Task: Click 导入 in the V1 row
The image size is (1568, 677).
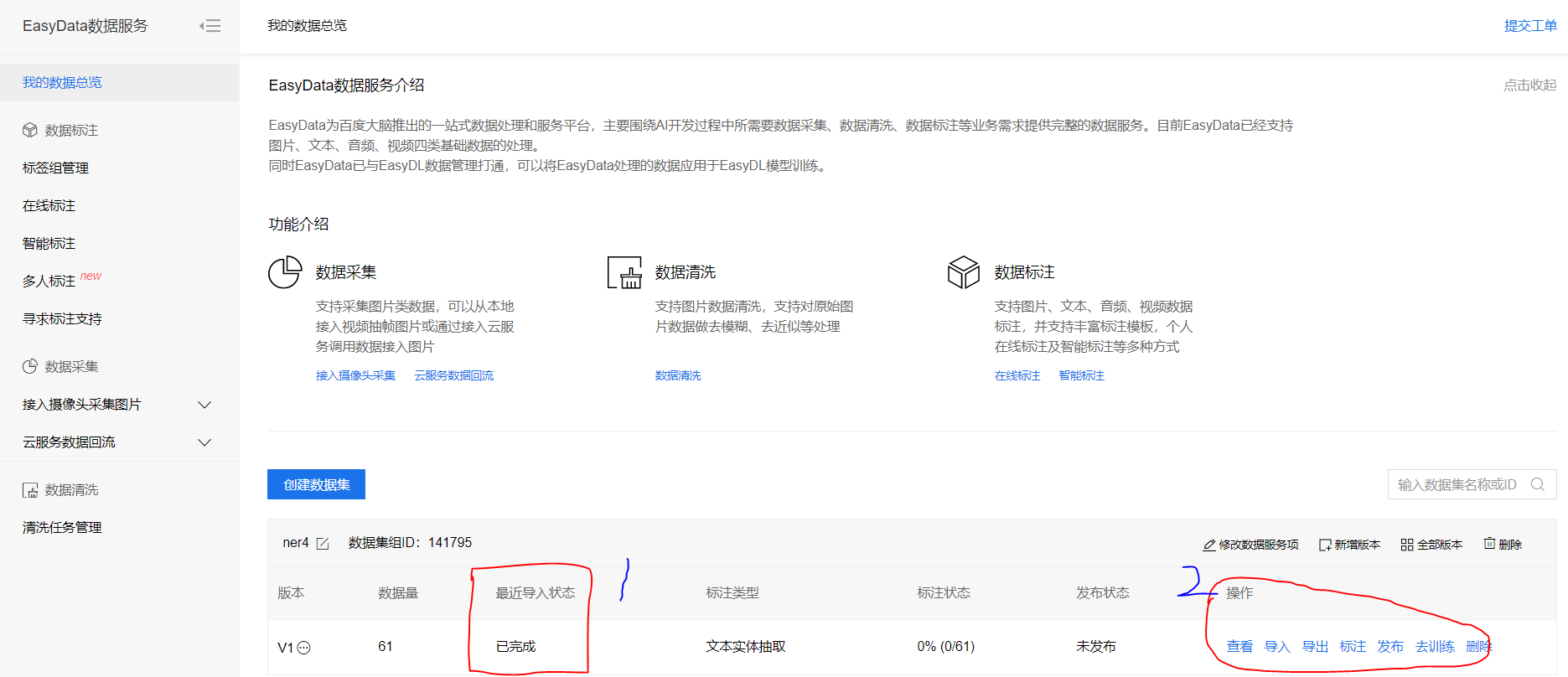Action: [x=1277, y=647]
